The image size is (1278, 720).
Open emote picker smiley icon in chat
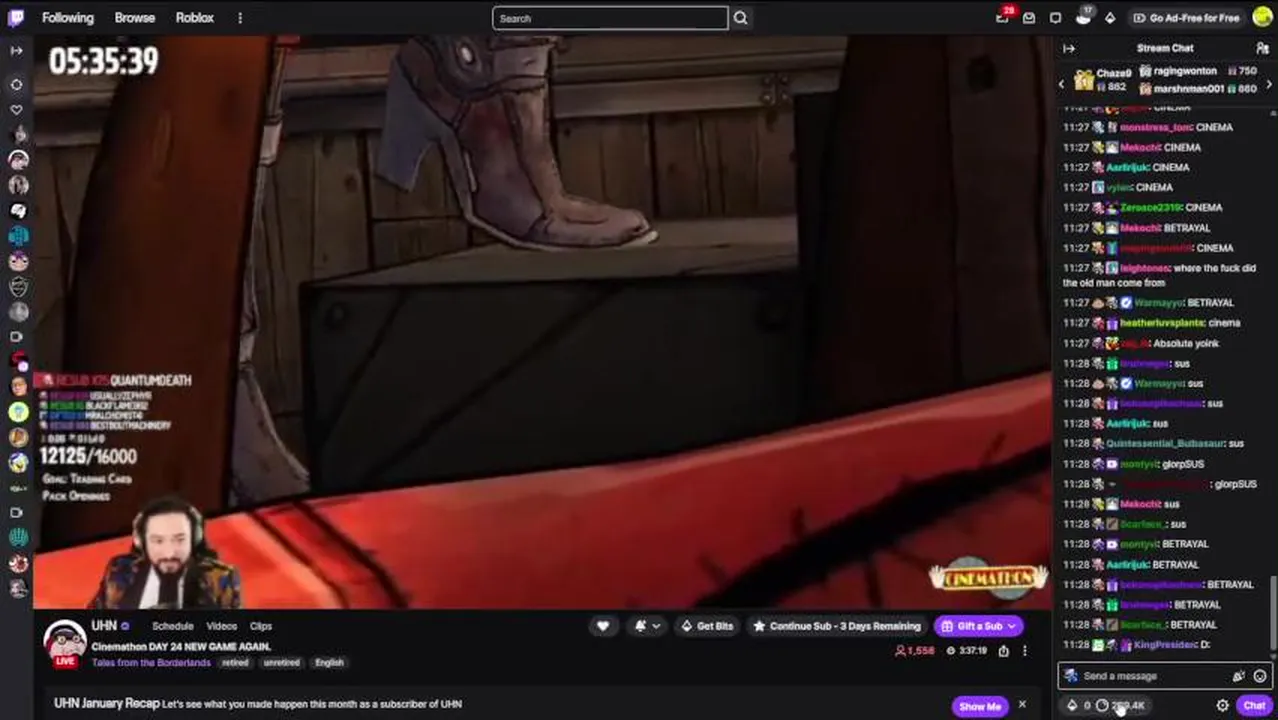pyautogui.click(x=1260, y=676)
